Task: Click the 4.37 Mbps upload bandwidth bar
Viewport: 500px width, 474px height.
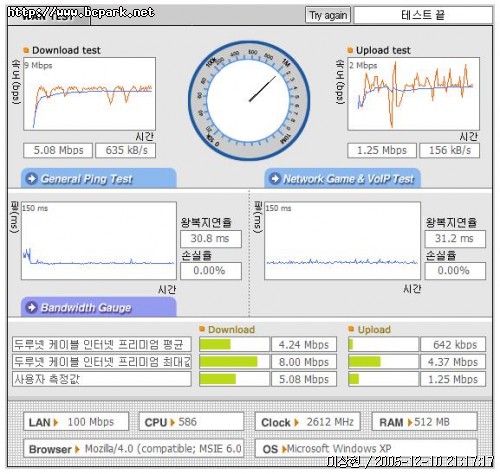Action: pyautogui.click(x=383, y=362)
